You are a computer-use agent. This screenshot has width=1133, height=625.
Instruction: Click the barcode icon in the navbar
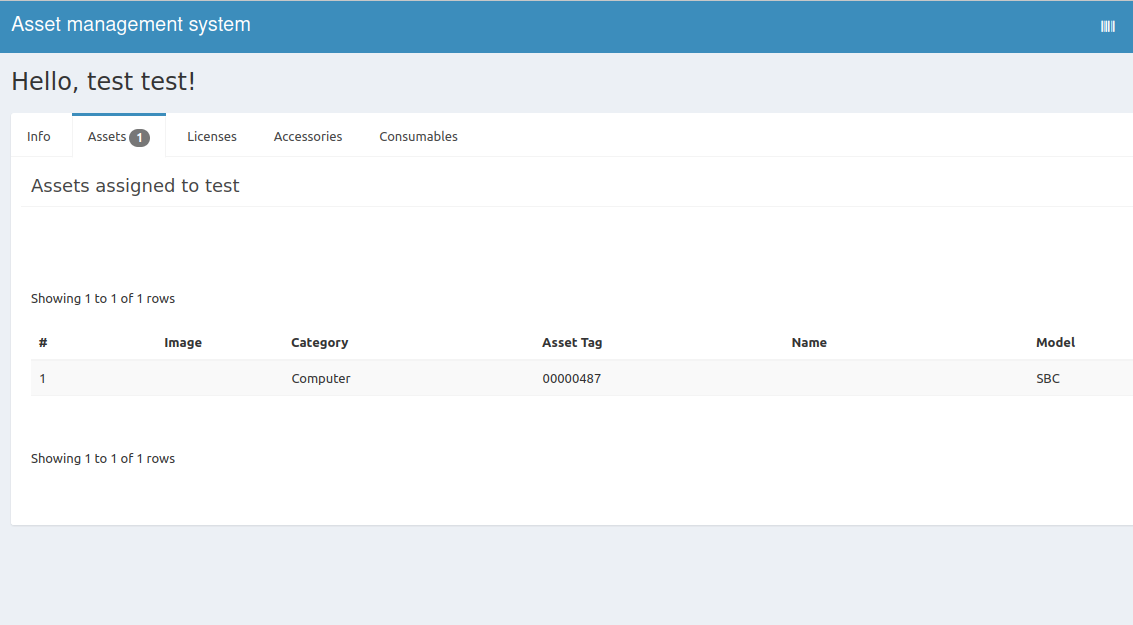1107,25
